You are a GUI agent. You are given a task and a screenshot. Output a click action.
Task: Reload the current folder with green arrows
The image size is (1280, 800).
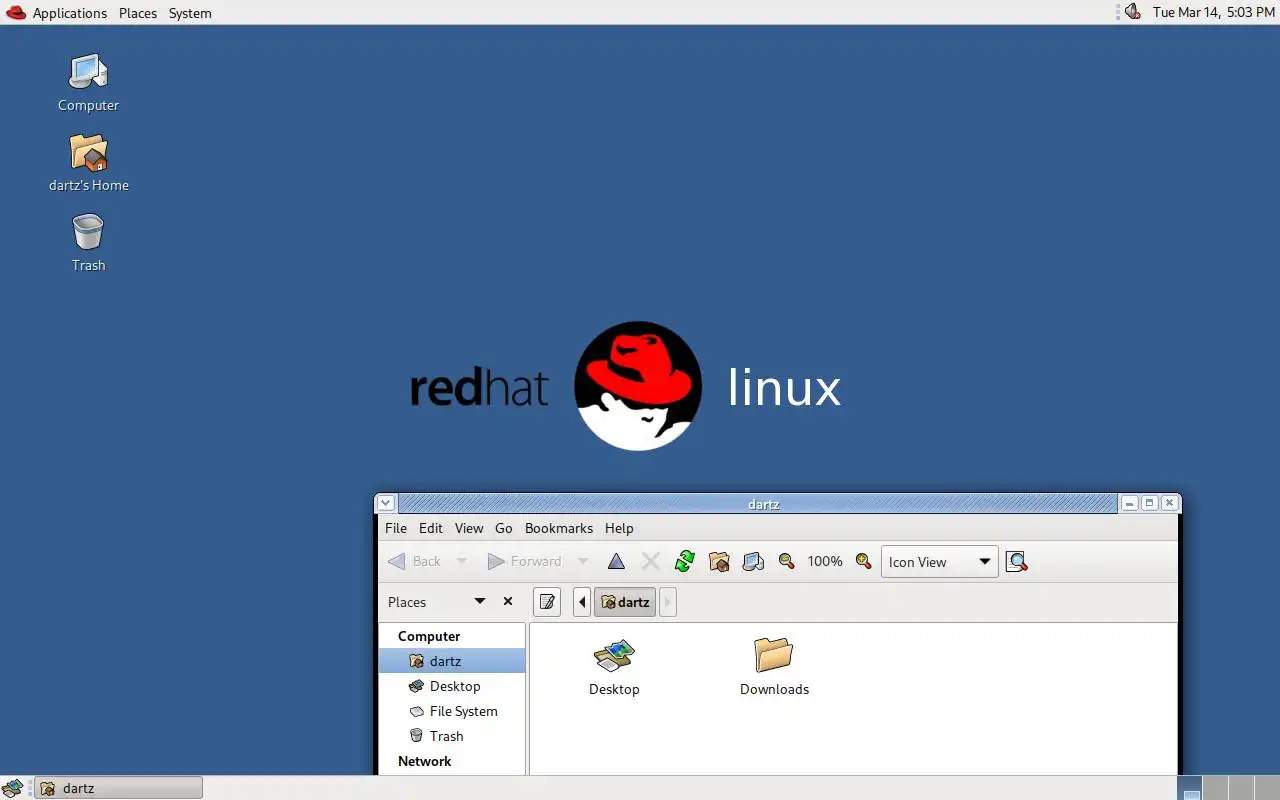point(684,562)
